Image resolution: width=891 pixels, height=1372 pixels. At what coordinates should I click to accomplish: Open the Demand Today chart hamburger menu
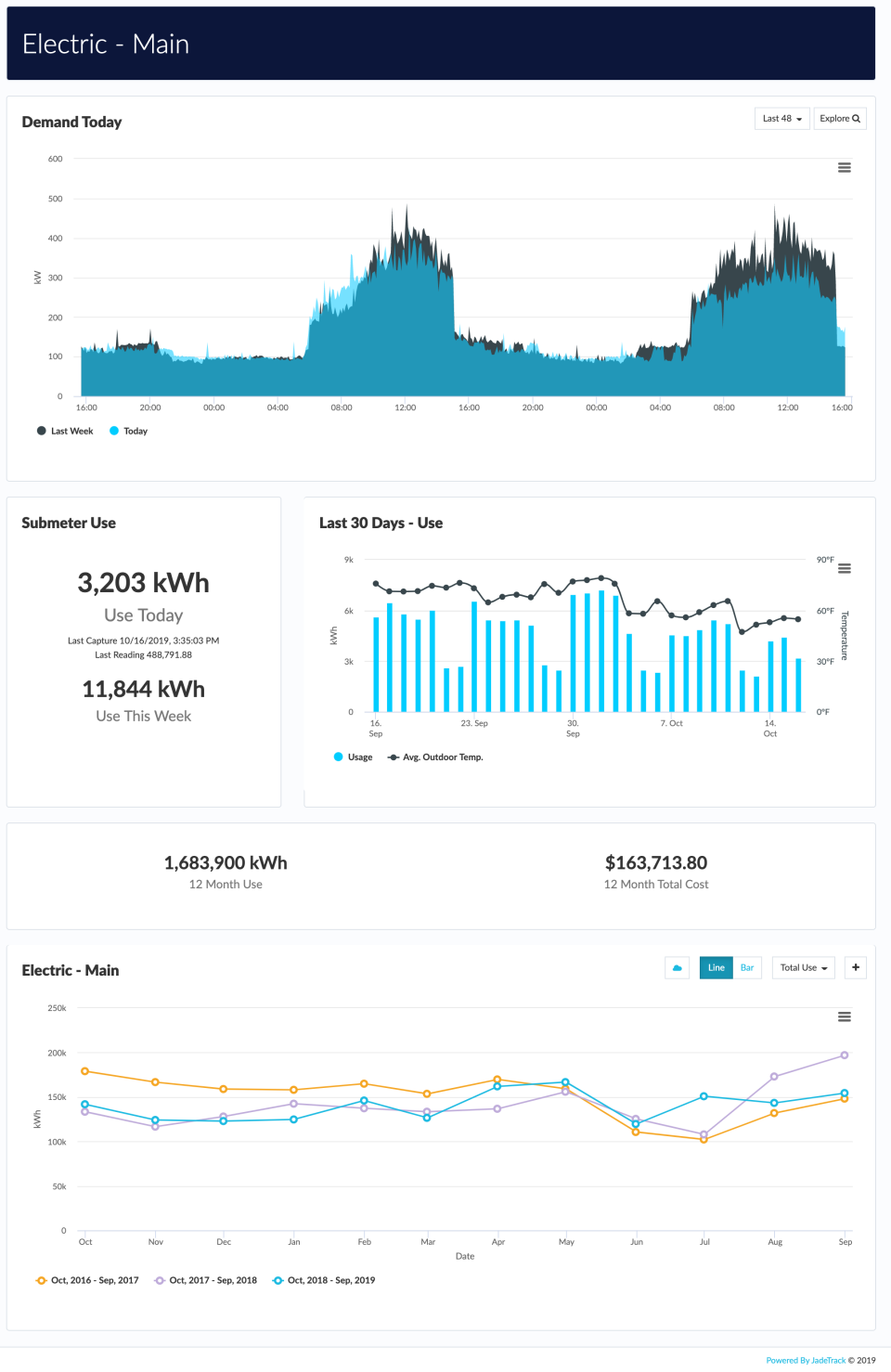point(844,168)
